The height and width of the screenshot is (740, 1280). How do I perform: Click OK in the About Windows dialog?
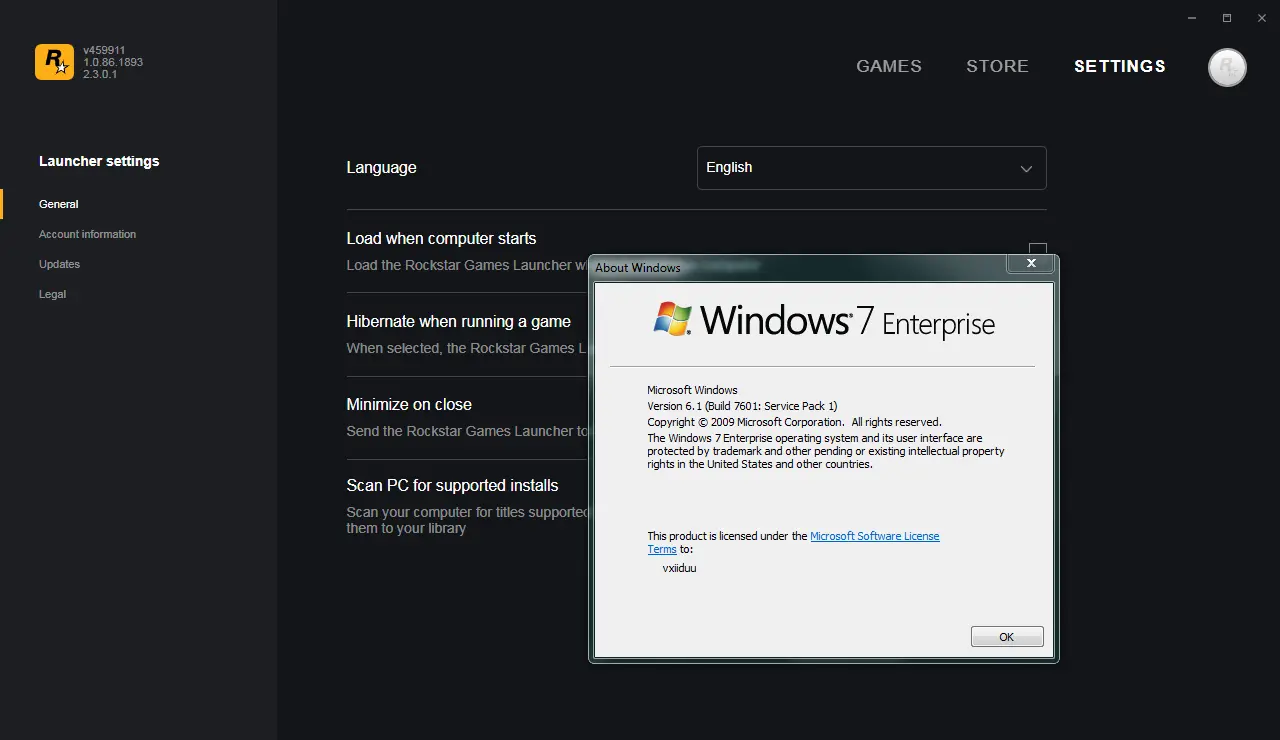[x=1007, y=637]
